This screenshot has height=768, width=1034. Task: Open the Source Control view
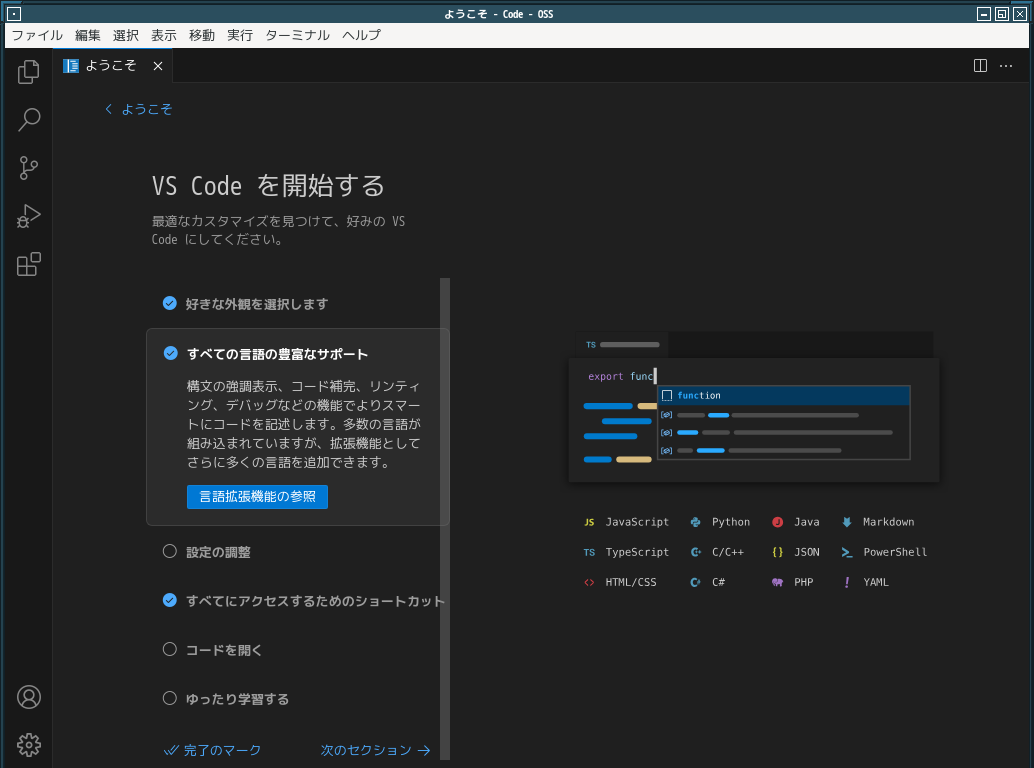click(28, 167)
